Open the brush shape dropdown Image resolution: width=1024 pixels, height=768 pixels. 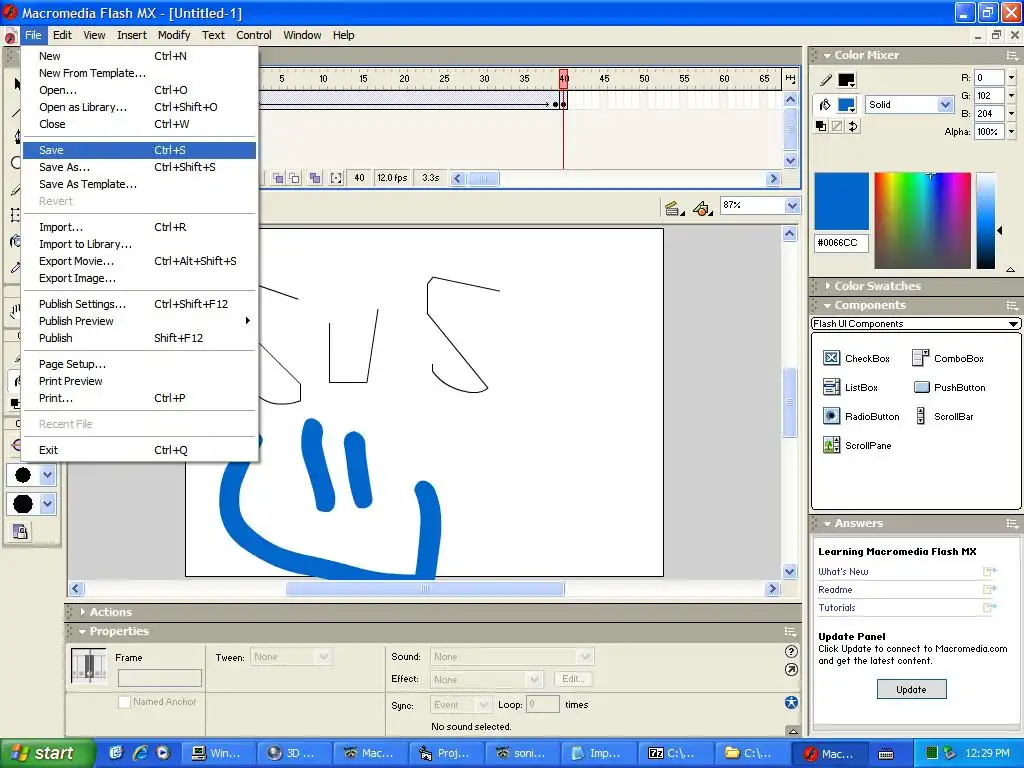(x=47, y=504)
